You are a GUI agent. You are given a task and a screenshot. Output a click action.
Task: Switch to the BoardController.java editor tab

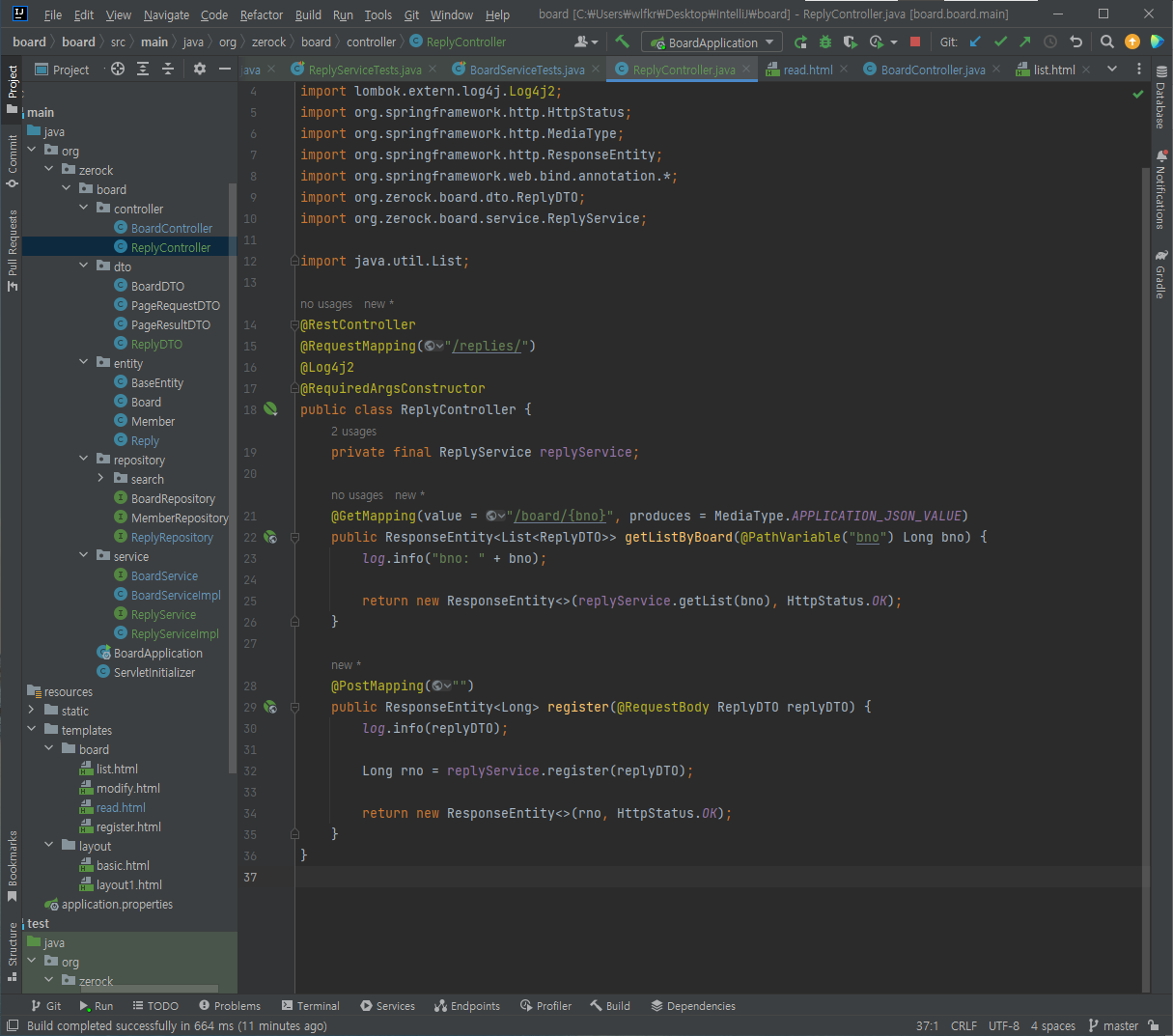(933, 70)
